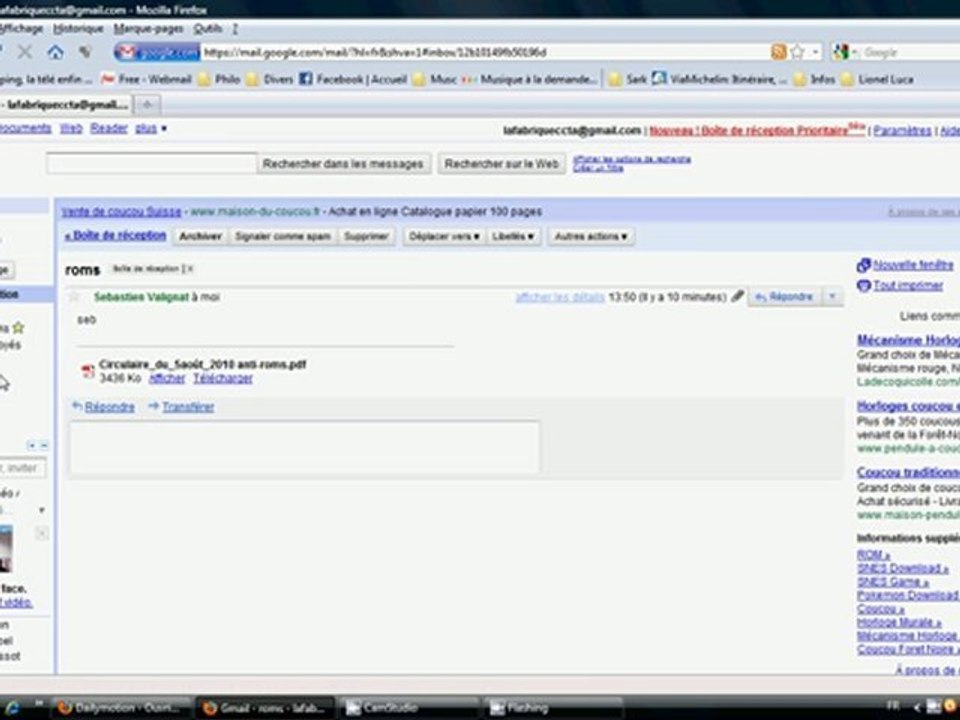Click the PDF attachment icon
Image resolution: width=960 pixels, height=720 pixels.
[x=88, y=371]
